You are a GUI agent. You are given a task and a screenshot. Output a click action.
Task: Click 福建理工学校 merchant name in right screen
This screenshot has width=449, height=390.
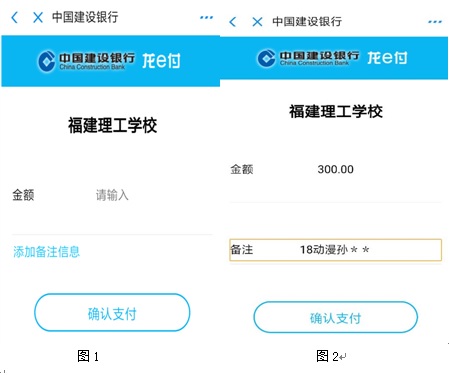click(336, 111)
